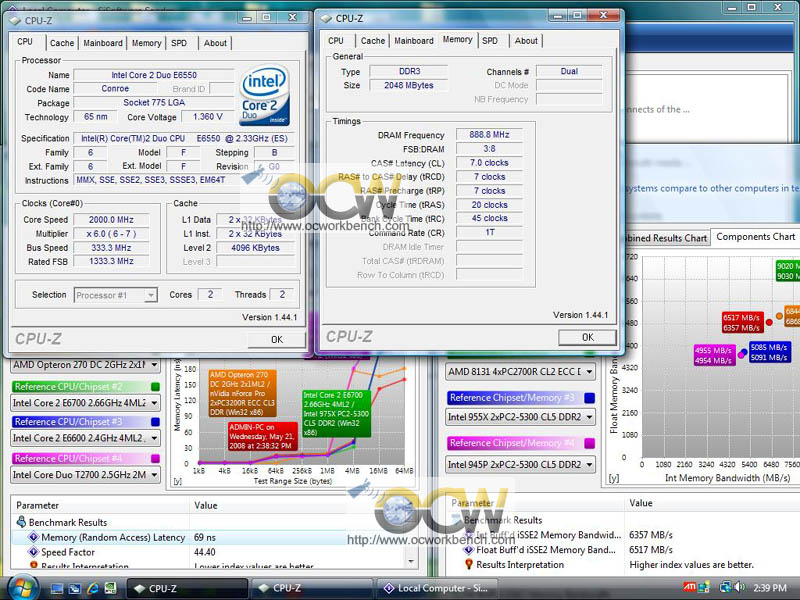Open the ATI icon in the system tray
Image resolution: width=800 pixels, height=600 pixels.
click(x=689, y=587)
